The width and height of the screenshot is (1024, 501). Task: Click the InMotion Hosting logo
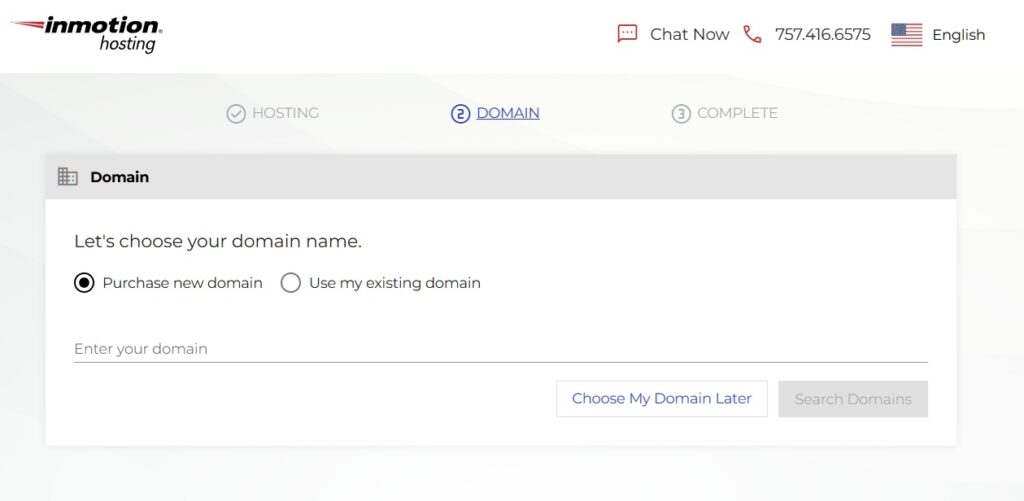[86, 35]
